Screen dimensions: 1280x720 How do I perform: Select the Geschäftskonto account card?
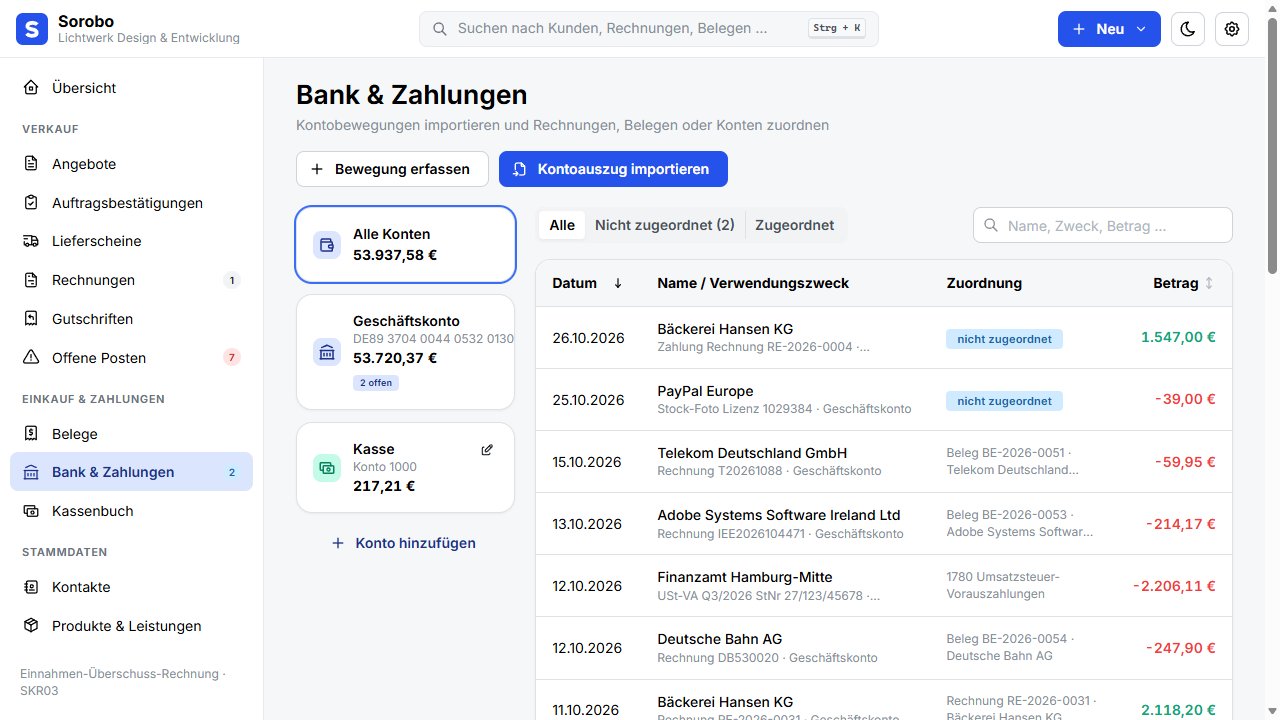[405, 352]
